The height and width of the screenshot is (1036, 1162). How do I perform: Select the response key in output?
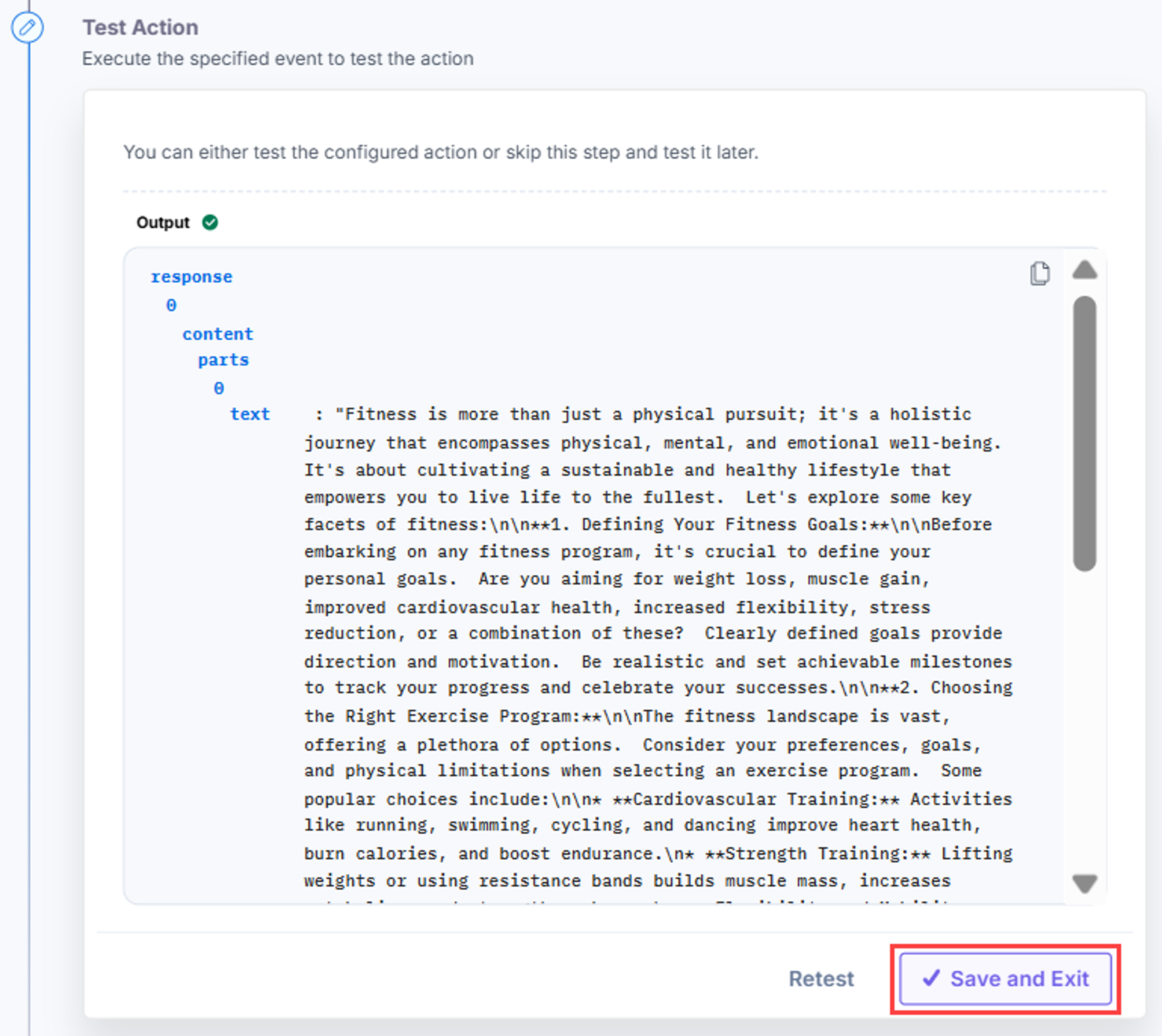191,277
